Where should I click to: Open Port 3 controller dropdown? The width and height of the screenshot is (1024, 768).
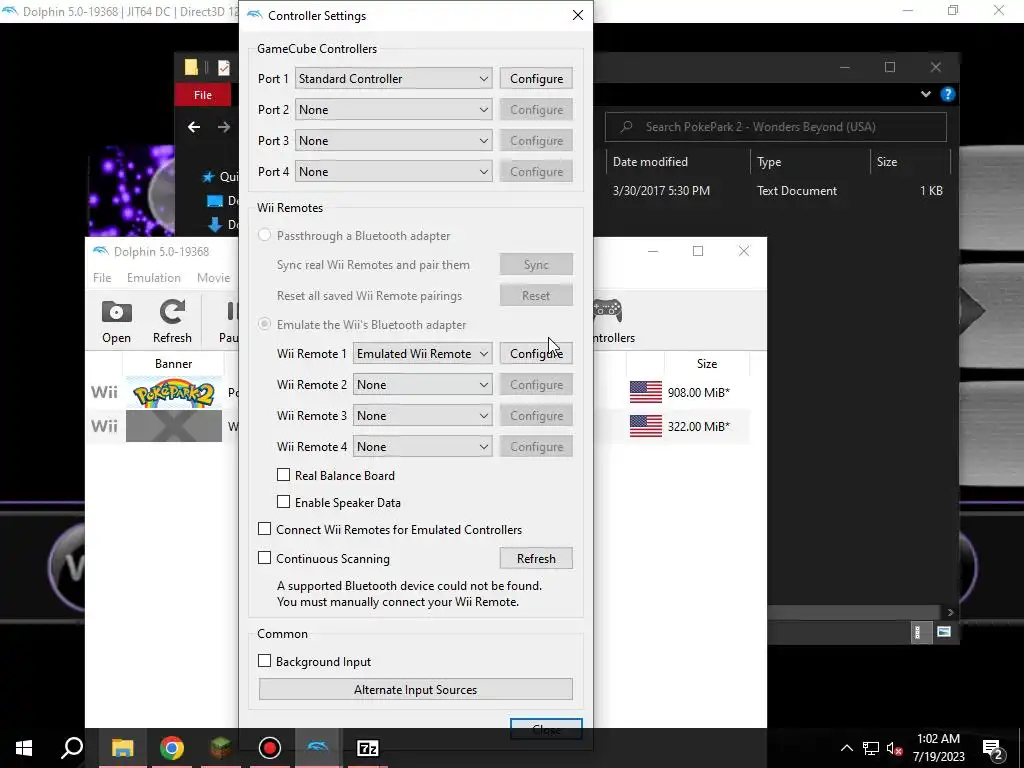pyautogui.click(x=394, y=140)
